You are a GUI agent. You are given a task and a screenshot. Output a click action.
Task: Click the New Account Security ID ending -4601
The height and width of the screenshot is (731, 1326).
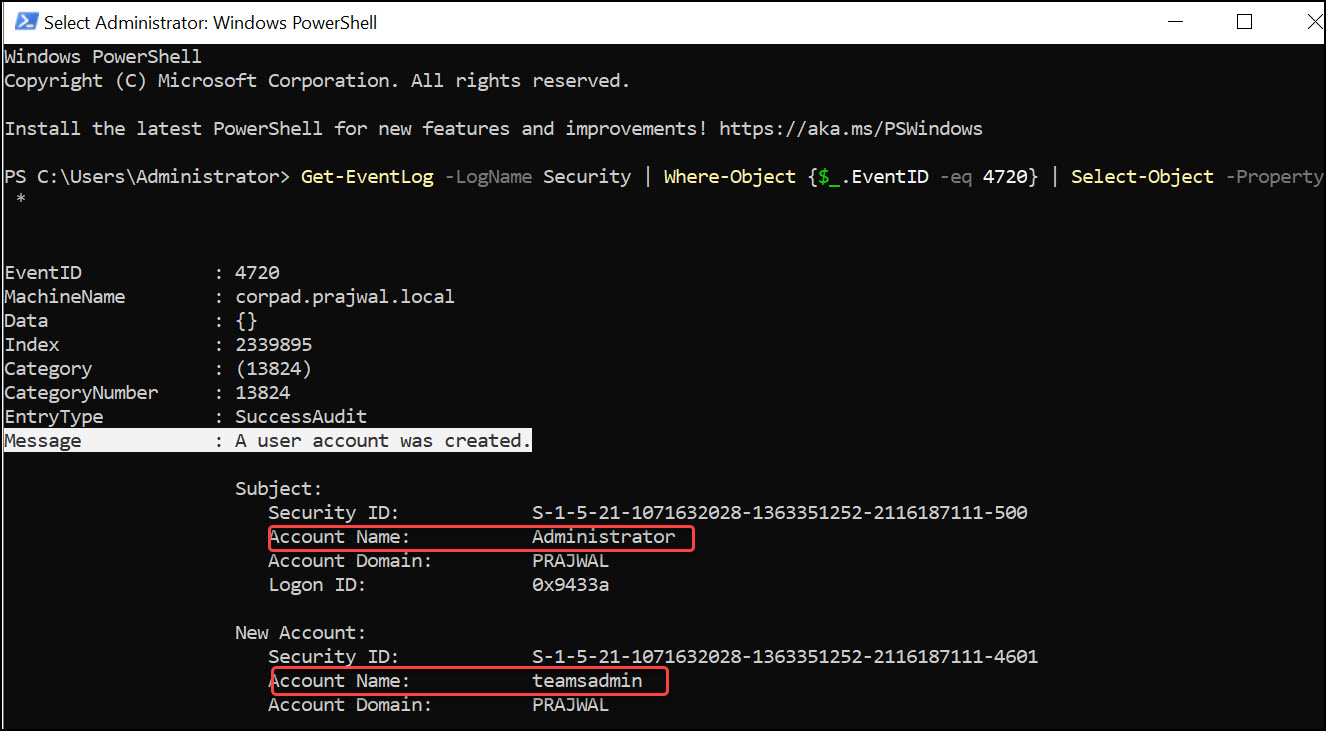point(785,657)
